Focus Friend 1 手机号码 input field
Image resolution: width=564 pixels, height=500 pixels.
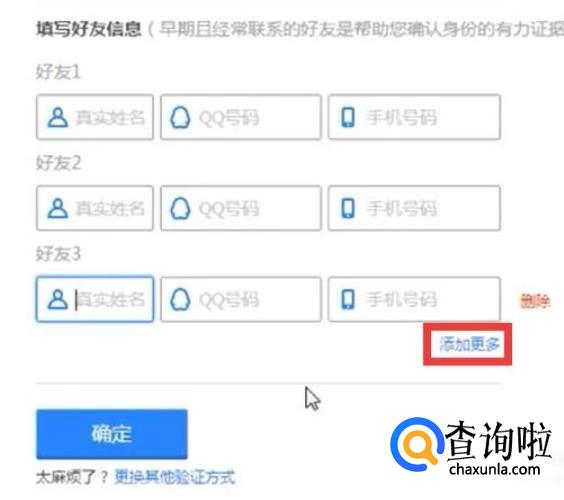click(x=414, y=117)
